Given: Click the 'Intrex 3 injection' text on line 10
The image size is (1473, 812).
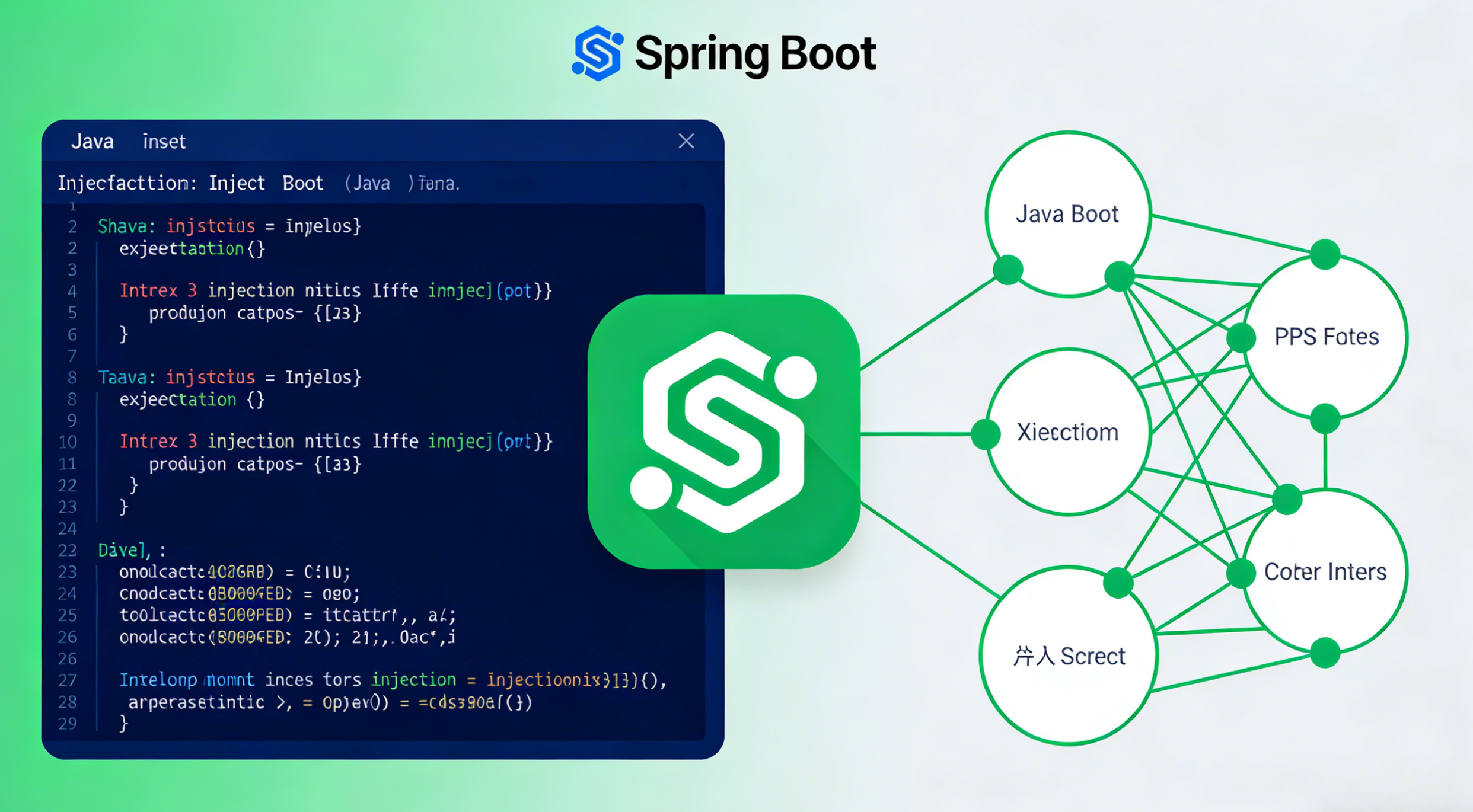Looking at the screenshot, I should 206,441.
